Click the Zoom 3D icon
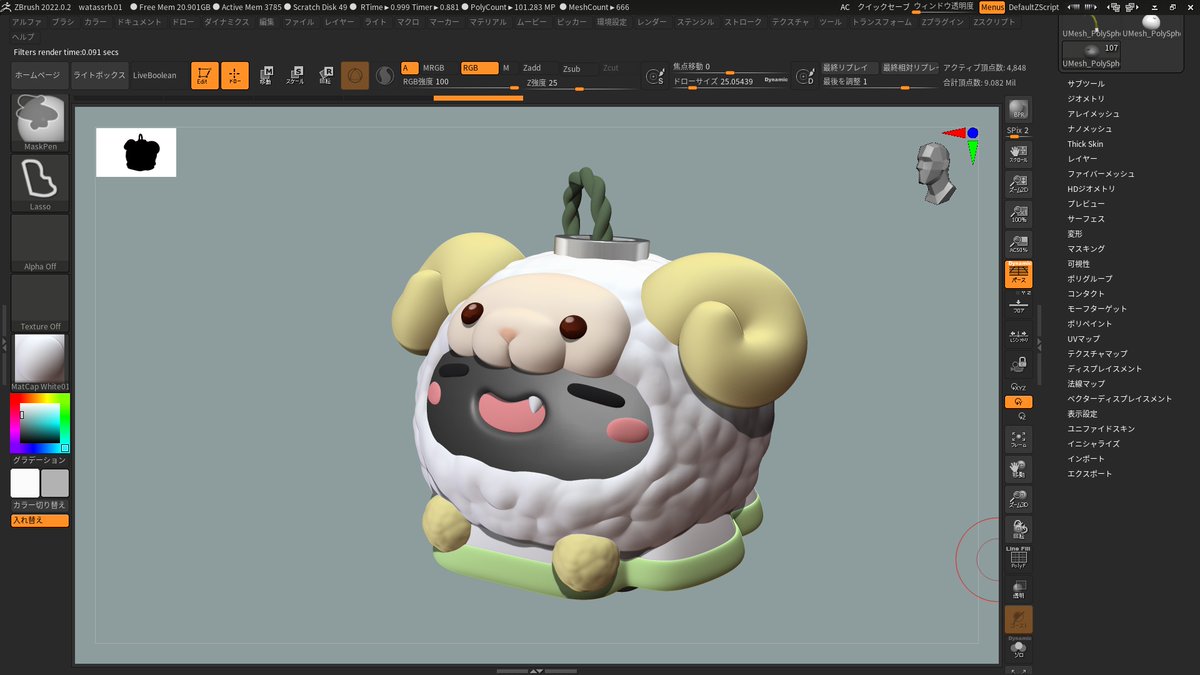The width and height of the screenshot is (1200, 675). (1019, 500)
